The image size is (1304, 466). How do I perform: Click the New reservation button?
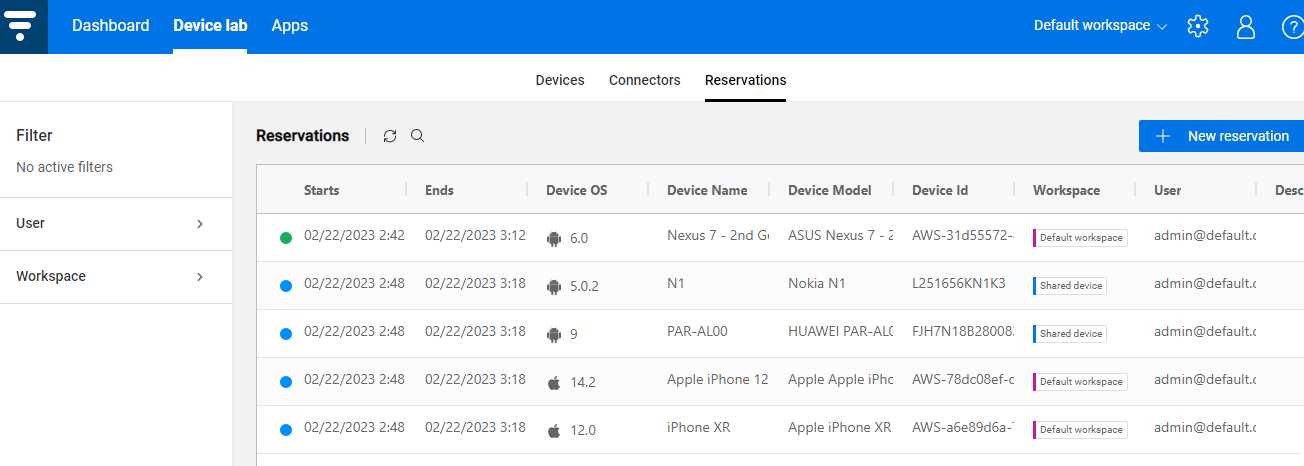1221,136
